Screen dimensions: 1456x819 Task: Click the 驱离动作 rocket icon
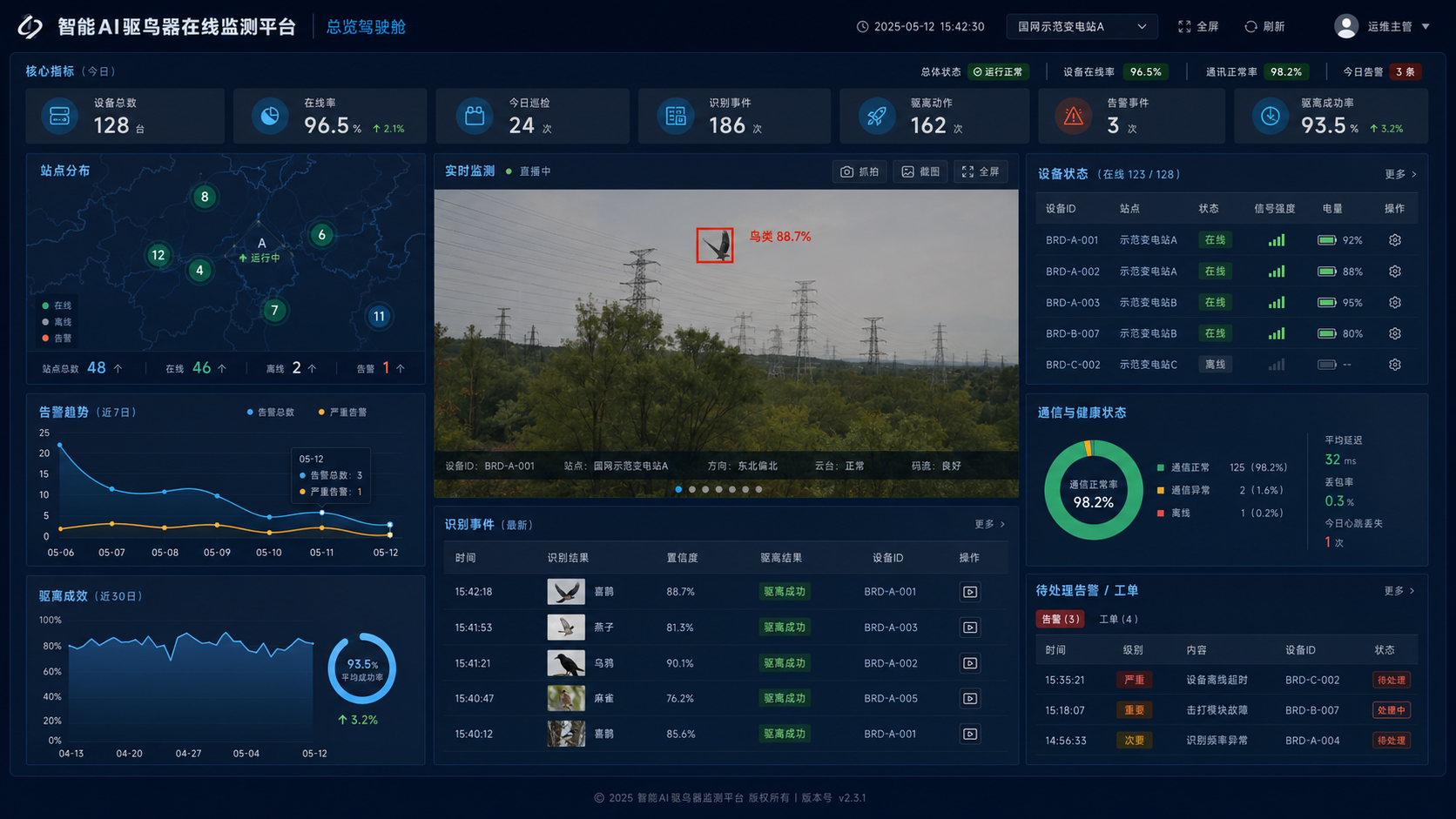click(x=877, y=116)
